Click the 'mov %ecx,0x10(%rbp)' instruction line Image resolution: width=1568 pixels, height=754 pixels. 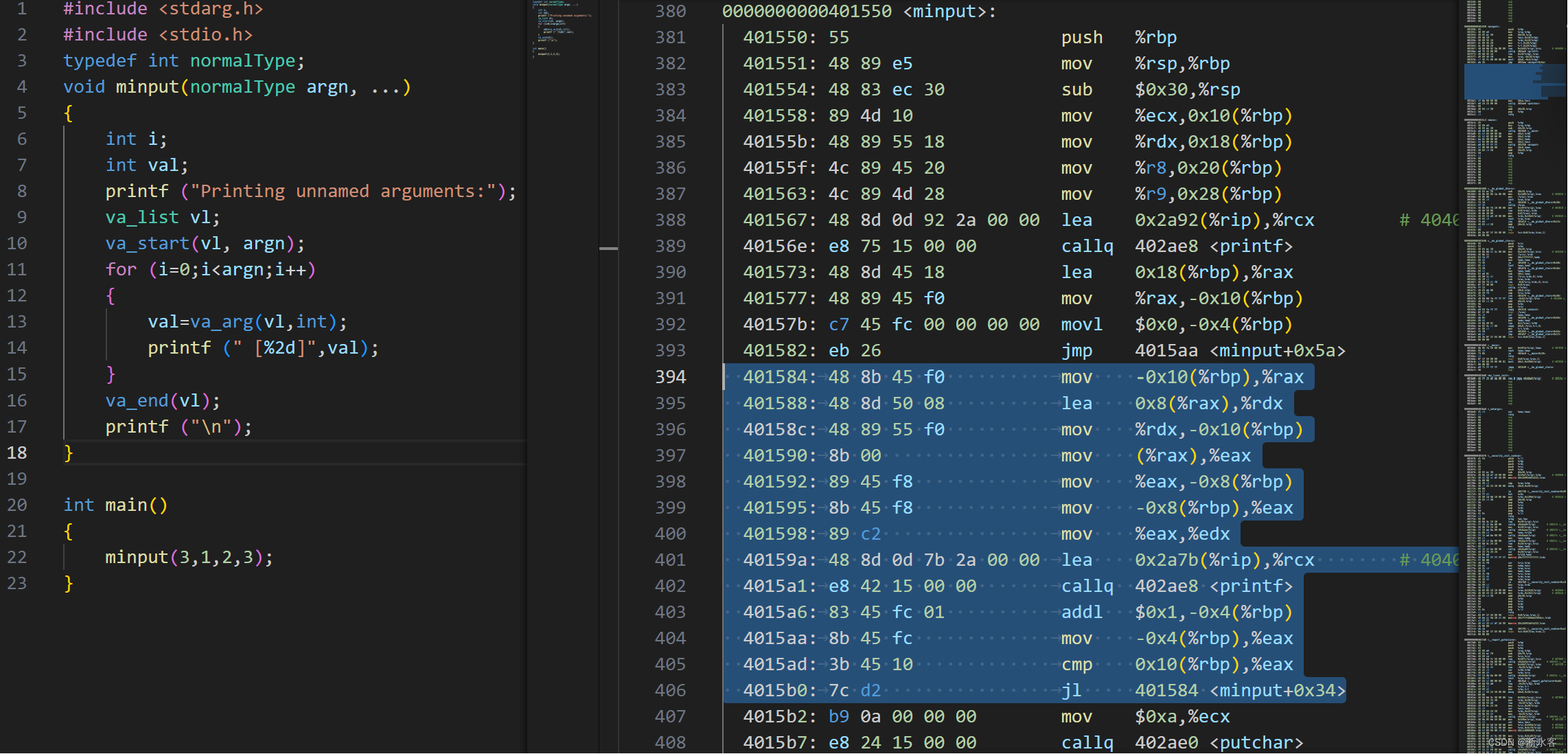click(1017, 115)
